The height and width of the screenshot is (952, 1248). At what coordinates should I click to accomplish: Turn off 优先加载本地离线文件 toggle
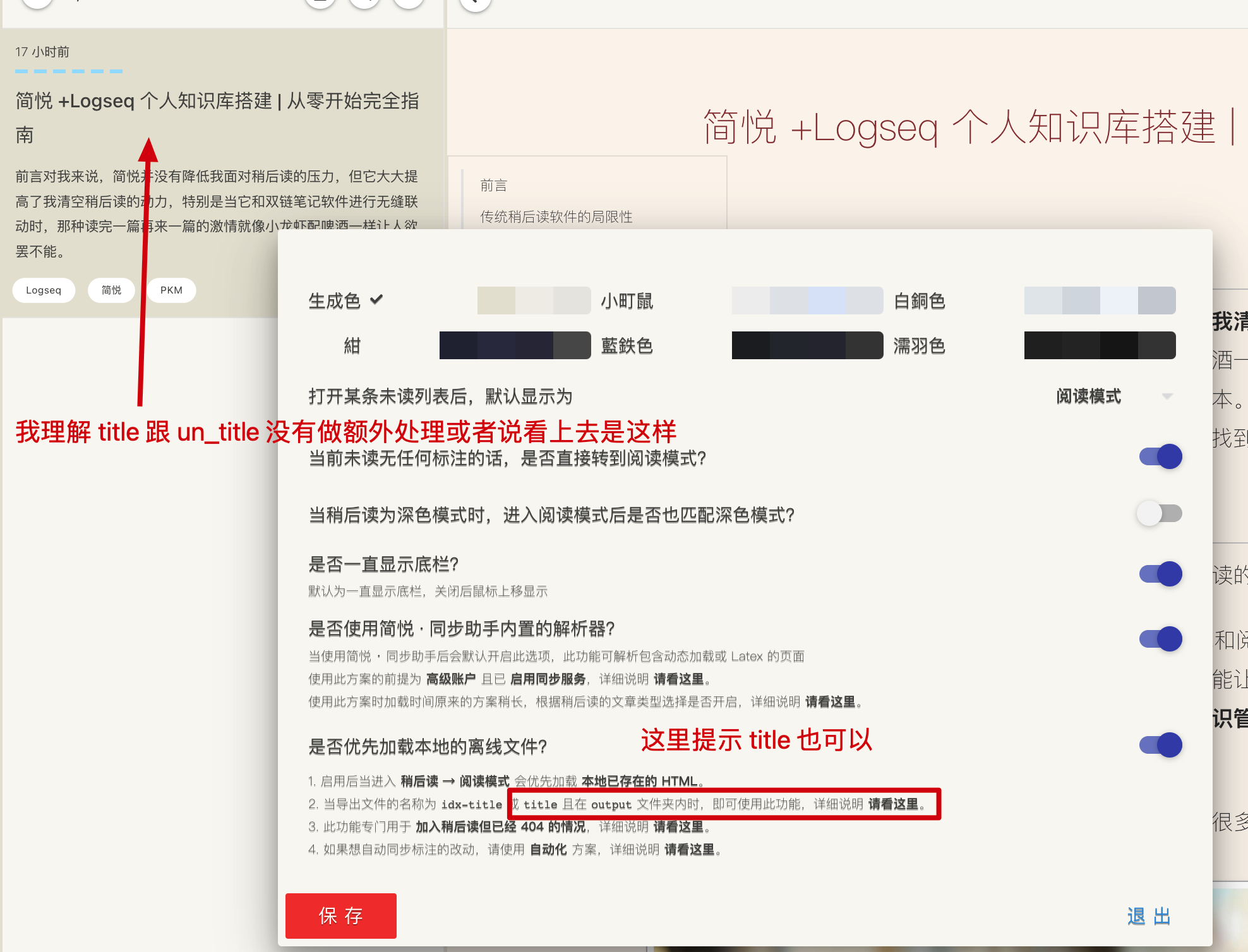pos(1159,745)
